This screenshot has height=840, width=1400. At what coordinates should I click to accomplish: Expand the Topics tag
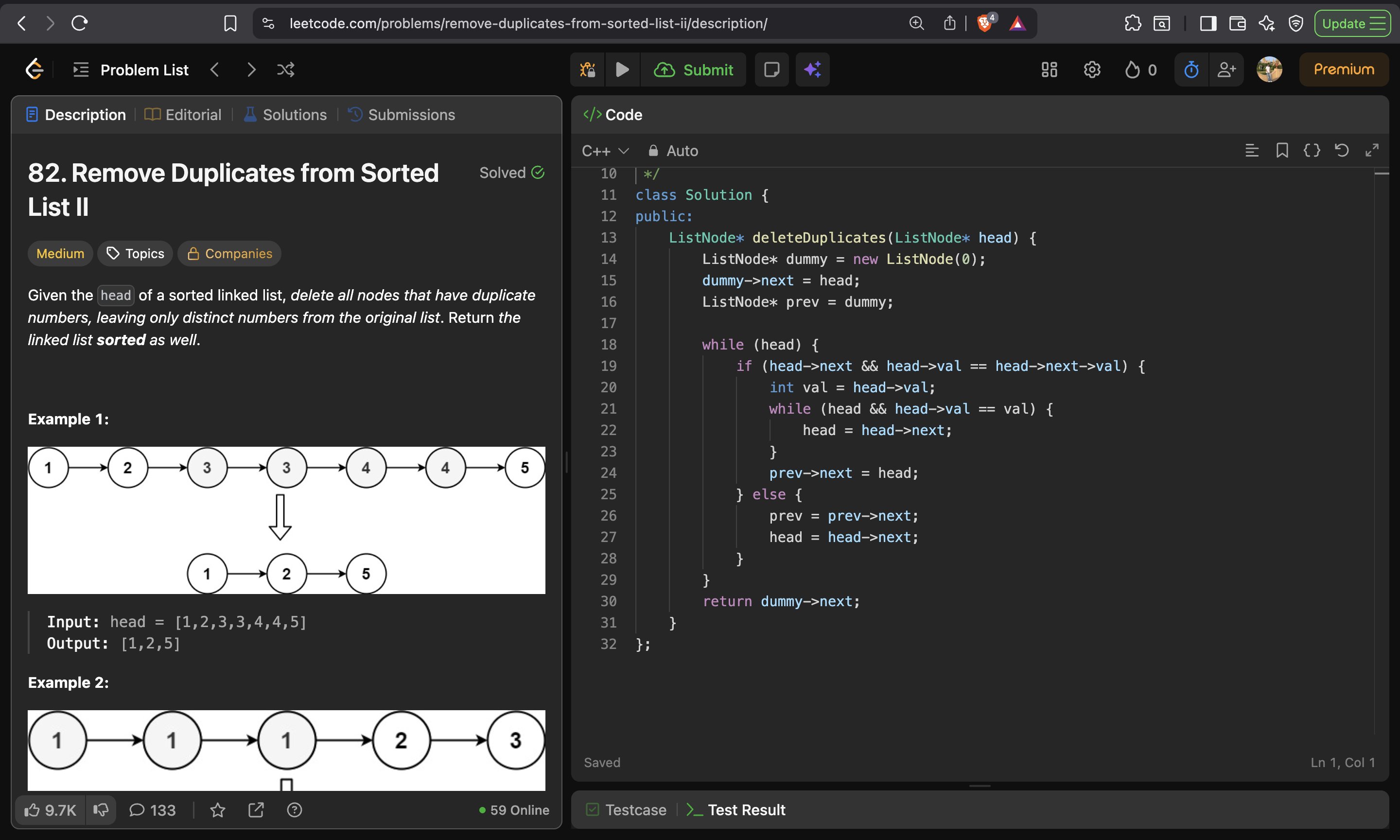135,254
